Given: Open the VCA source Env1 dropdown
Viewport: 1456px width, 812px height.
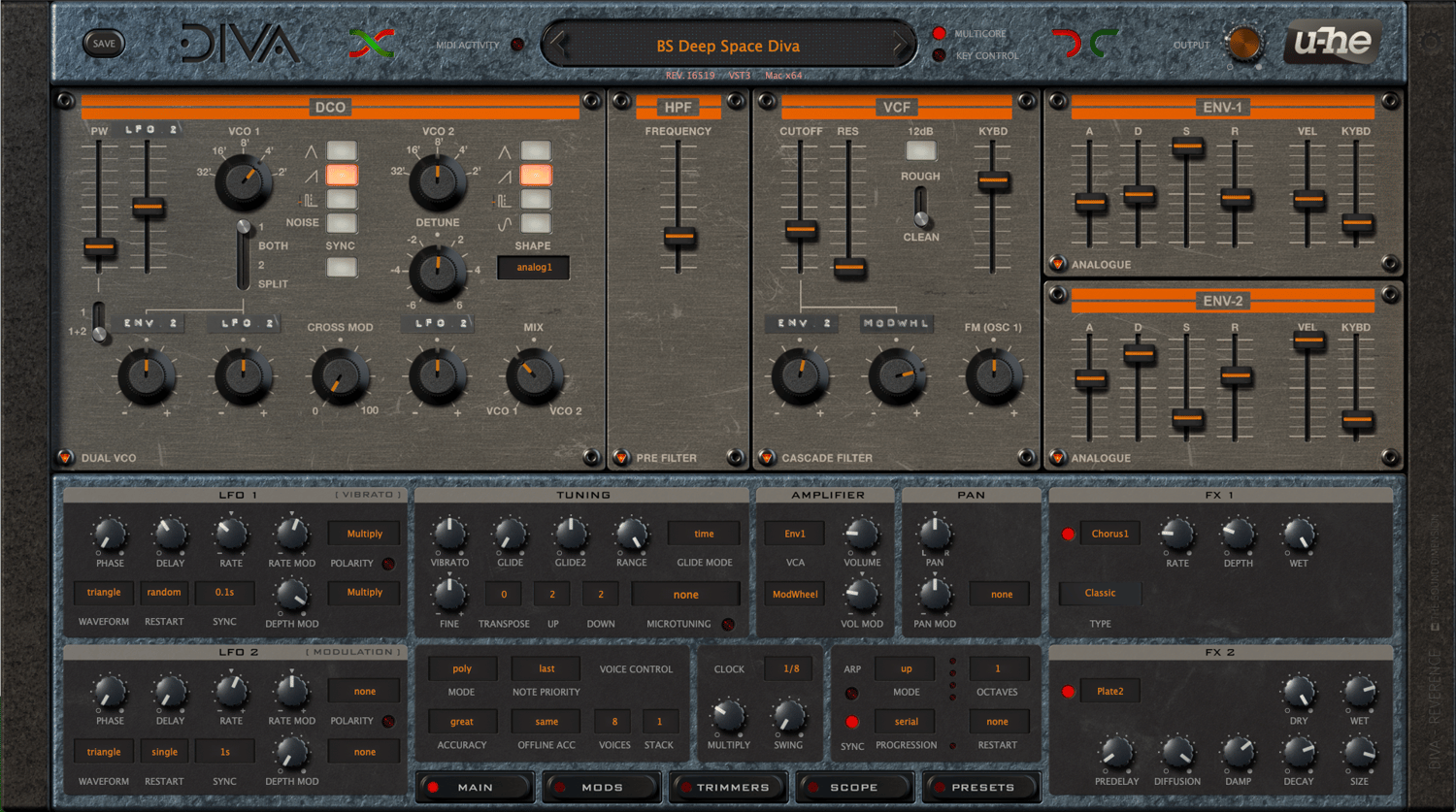Looking at the screenshot, I should 795,534.
